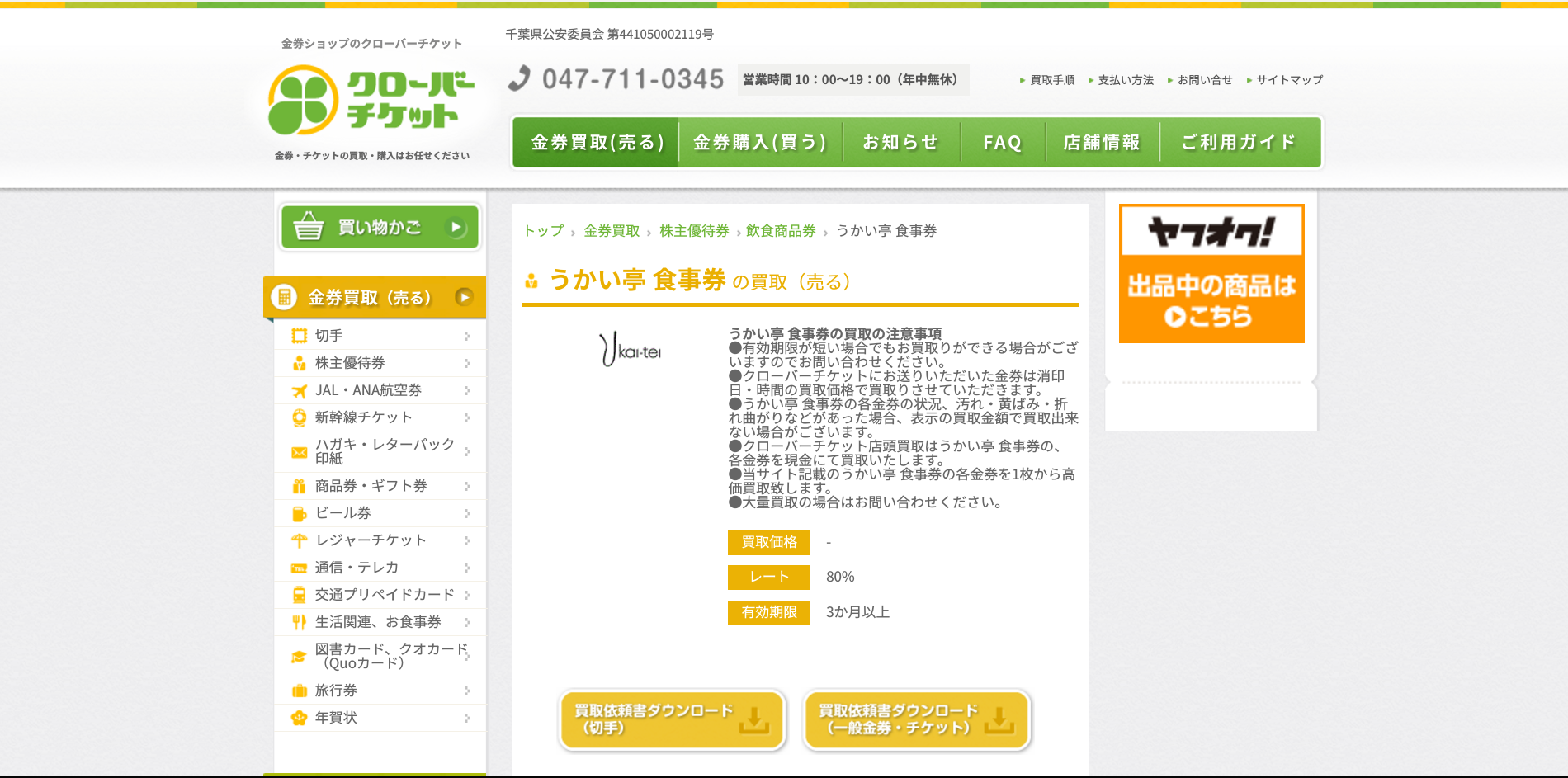Click the stamp icon next to 切手
The height and width of the screenshot is (778, 1568).
[299, 336]
